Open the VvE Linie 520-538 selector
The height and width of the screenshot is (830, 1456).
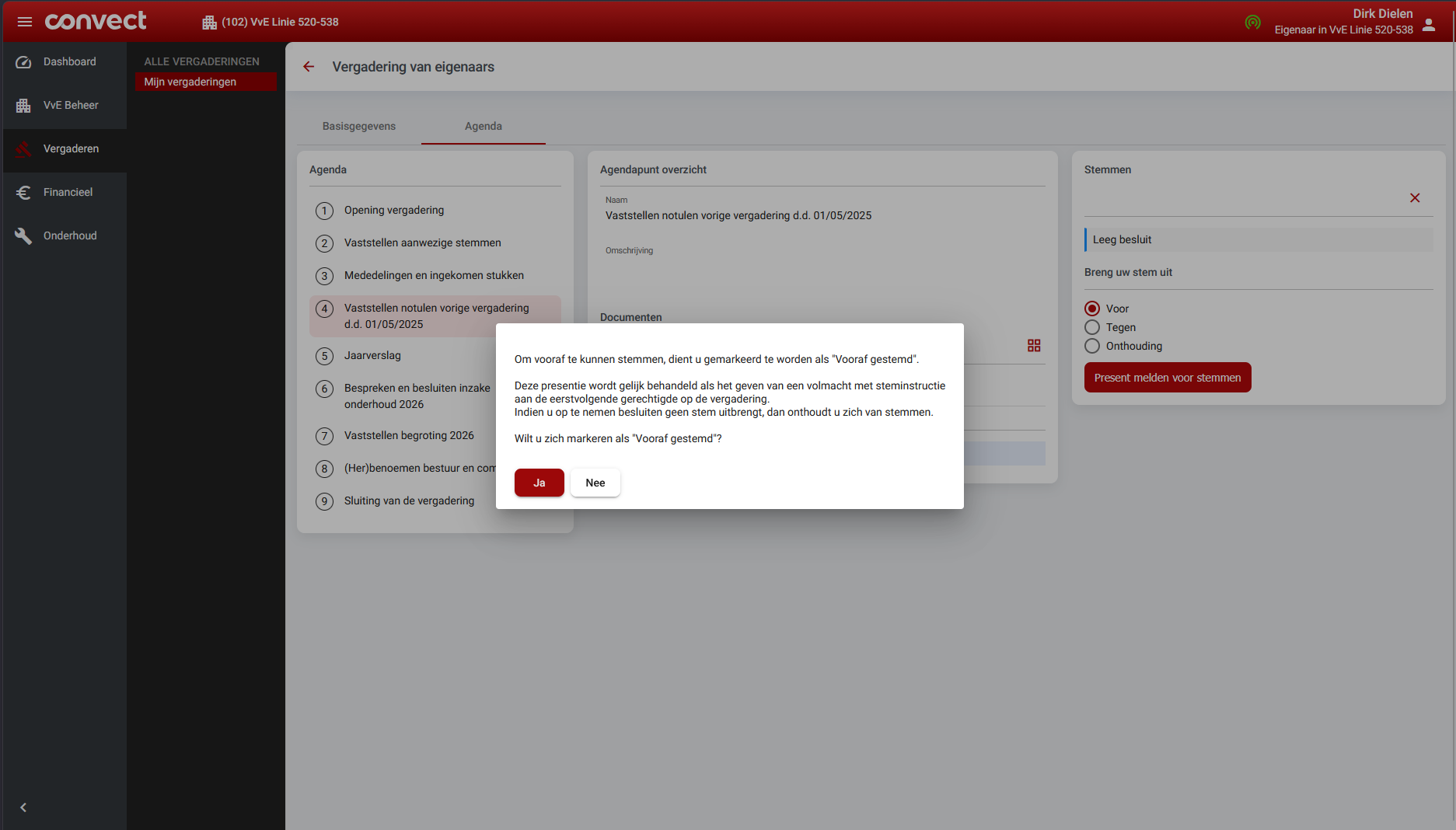click(271, 22)
